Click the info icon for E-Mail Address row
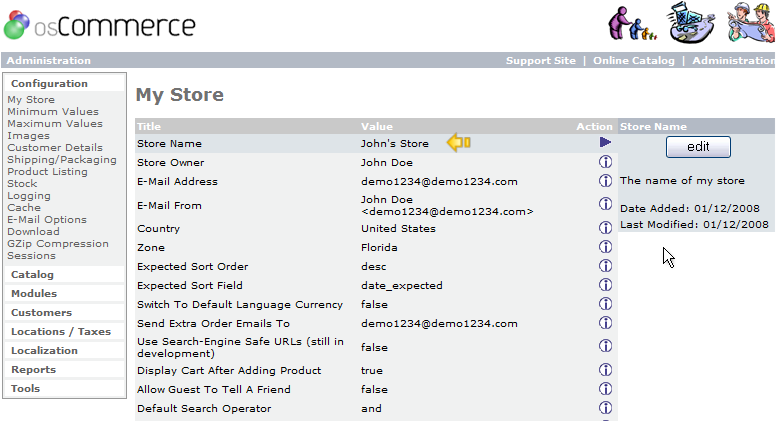 (605, 181)
